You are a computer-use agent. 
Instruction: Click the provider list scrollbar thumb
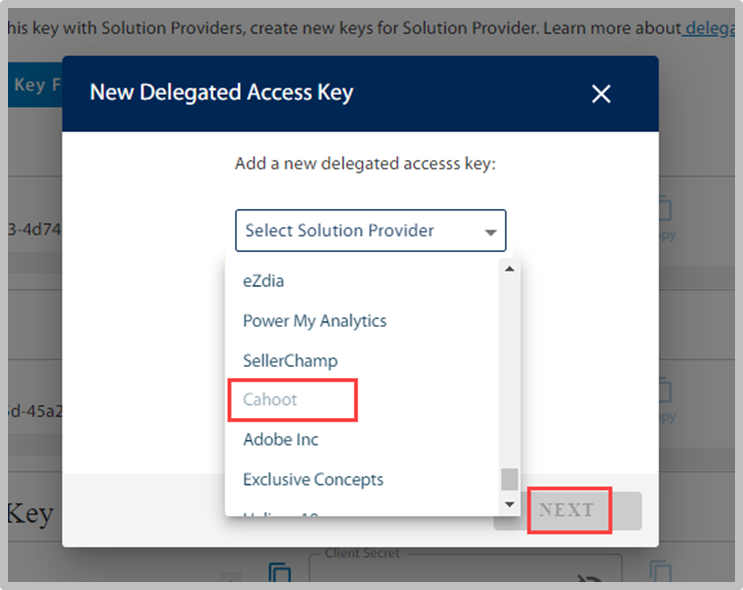509,479
